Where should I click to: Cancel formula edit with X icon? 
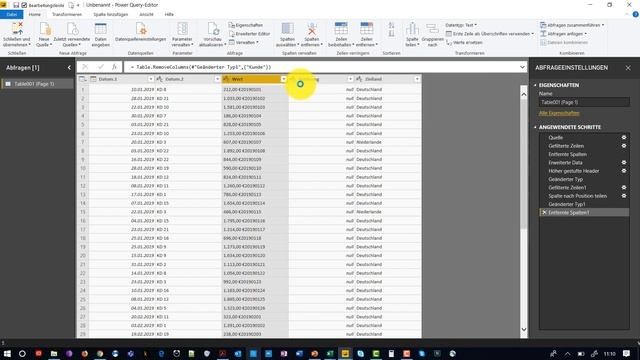pos(85,67)
